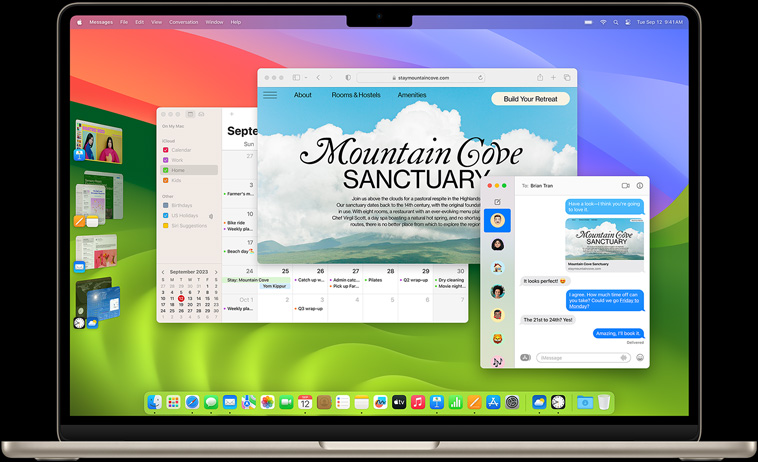Open the Mountain Cove Sanctuary link preview
The image size is (758, 462).
pyautogui.click(x=604, y=245)
